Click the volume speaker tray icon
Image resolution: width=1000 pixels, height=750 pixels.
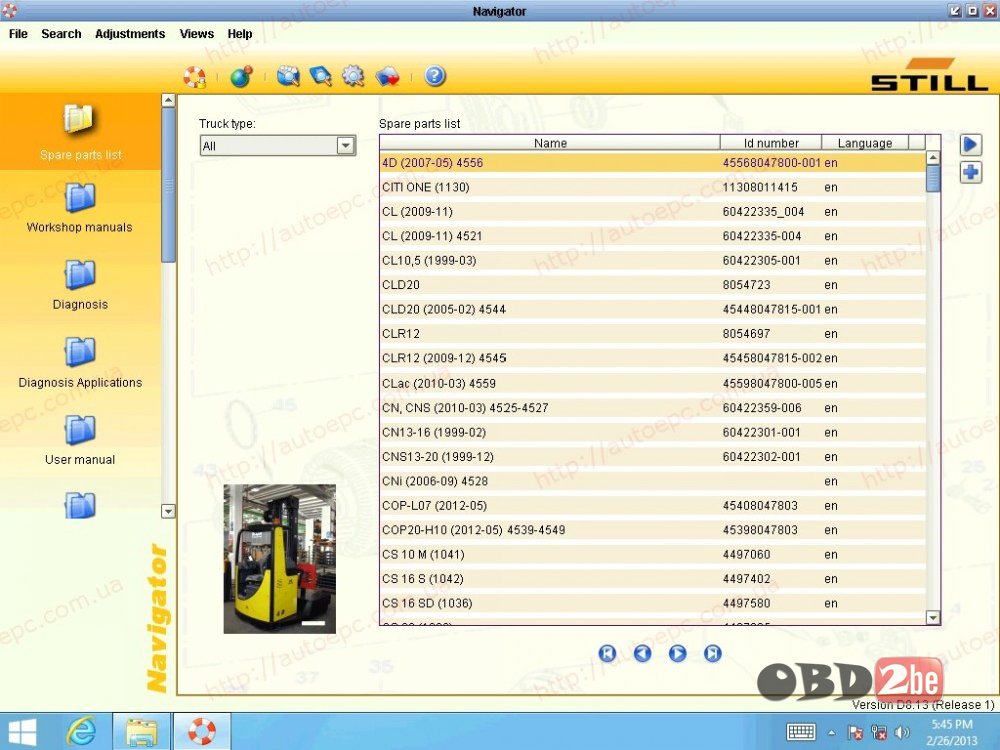tap(902, 732)
